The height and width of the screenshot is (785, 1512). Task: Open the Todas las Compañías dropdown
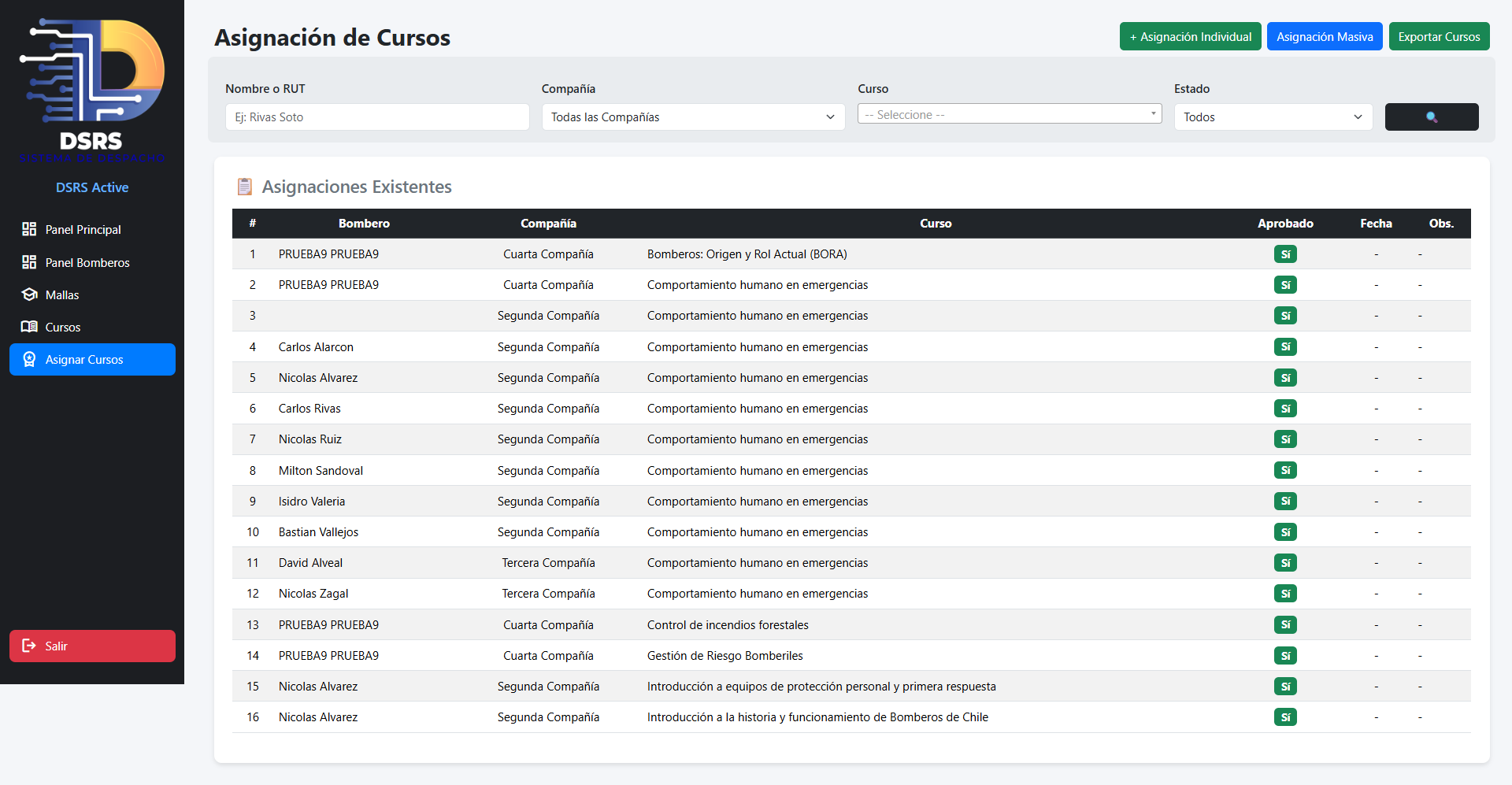tap(692, 117)
